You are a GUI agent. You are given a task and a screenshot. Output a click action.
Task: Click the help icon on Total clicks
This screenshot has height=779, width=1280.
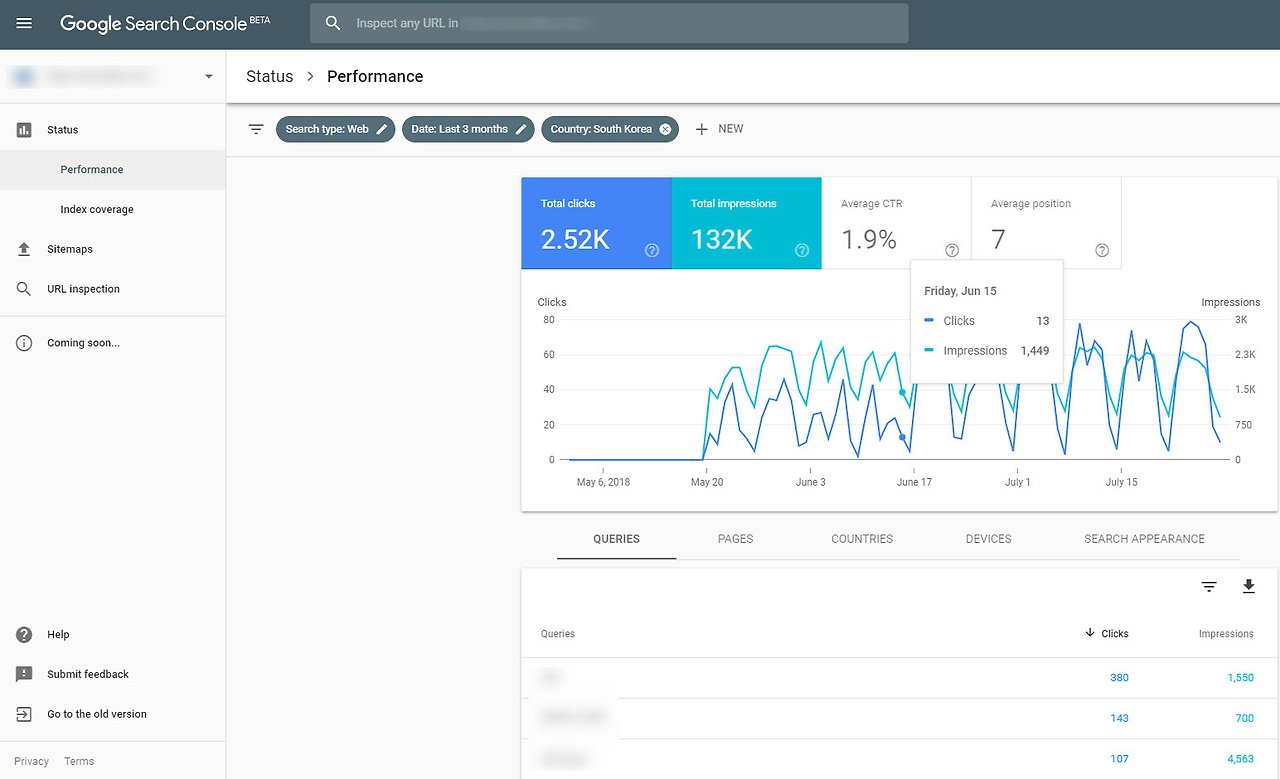(x=652, y=250)
